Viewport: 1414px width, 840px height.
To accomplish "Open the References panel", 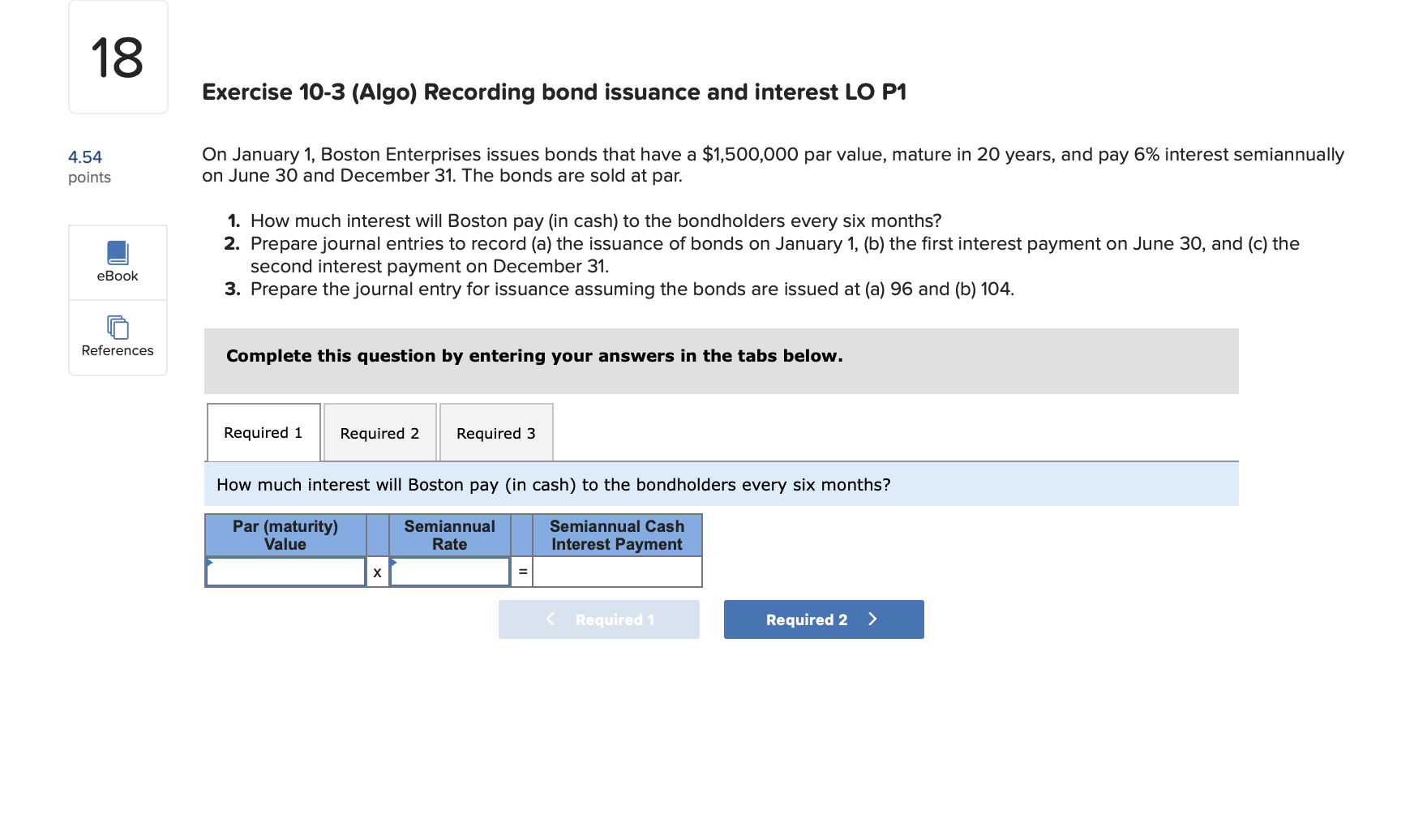I will (x=118, y=337).
